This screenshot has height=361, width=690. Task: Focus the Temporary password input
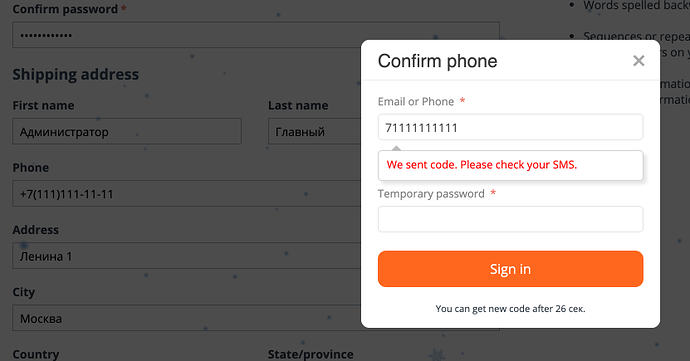click(x=510, y=219)
